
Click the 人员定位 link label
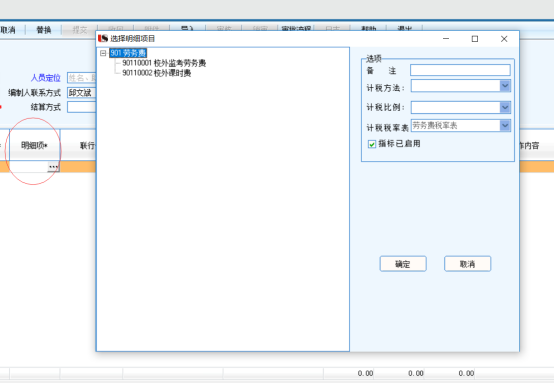[x=46, y=78]
